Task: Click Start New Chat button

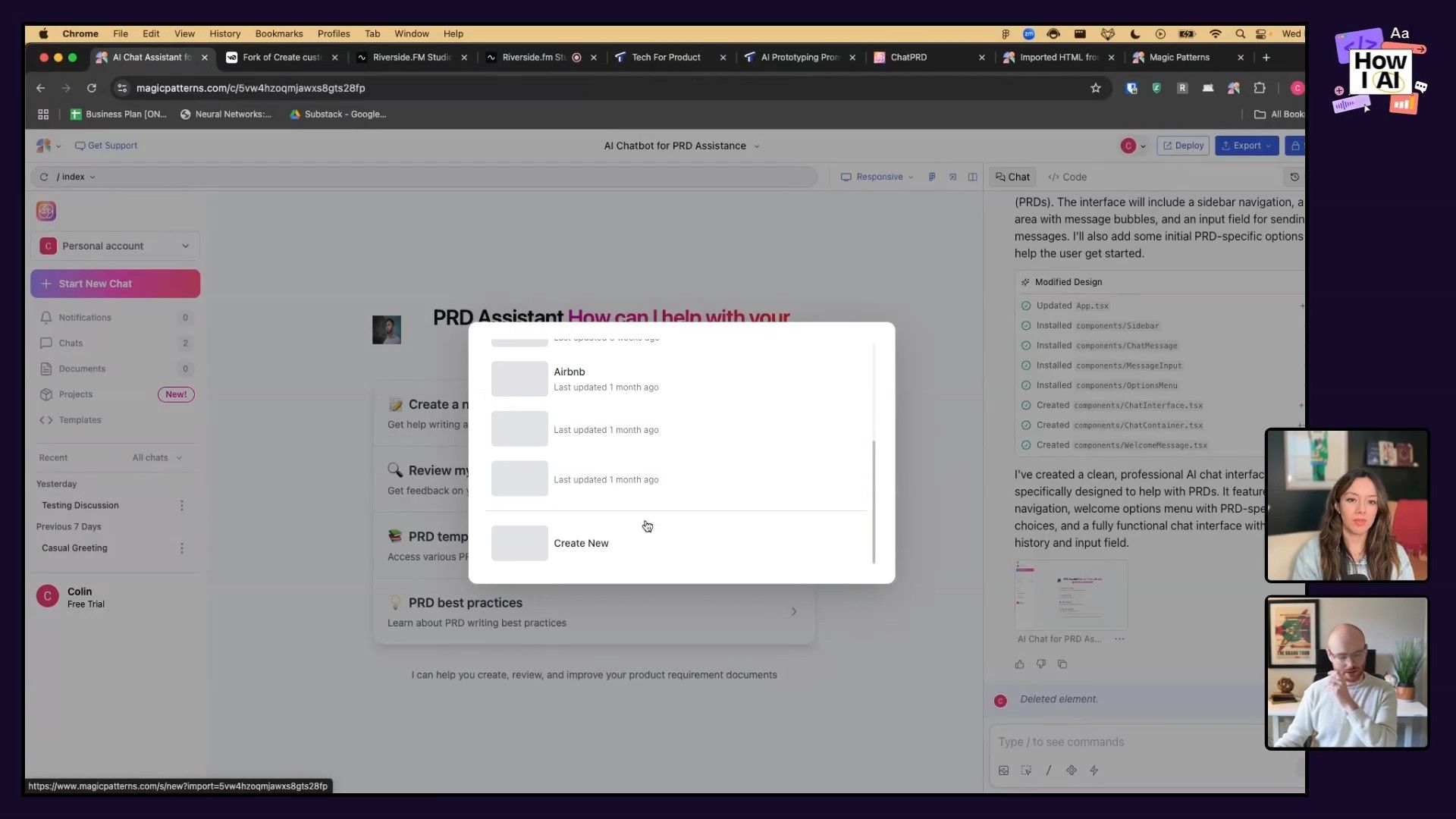Action: (115, 284)
